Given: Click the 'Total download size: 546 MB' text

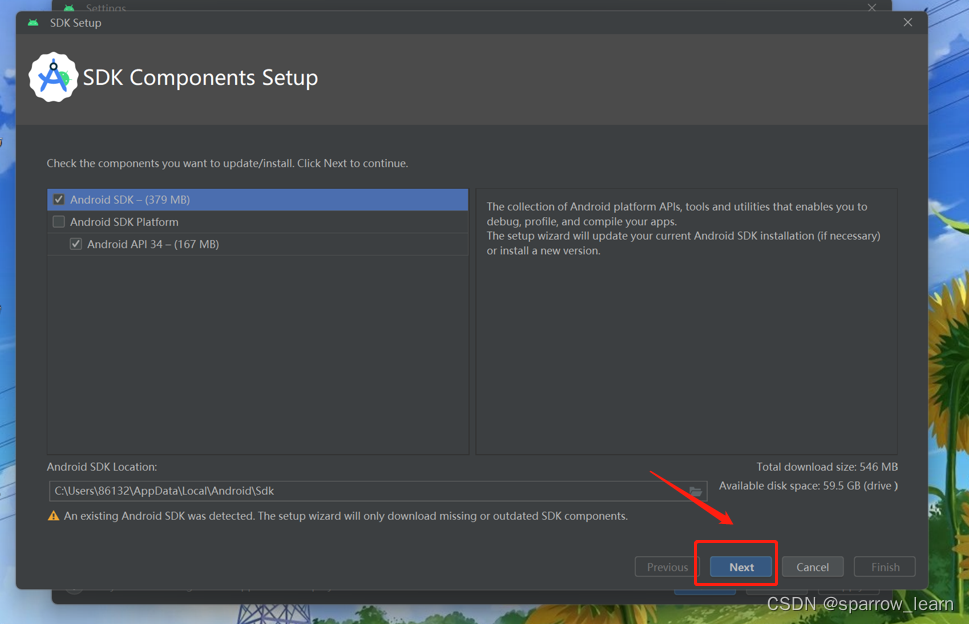Looking at the screenshot, I should [x=827, y=467].
